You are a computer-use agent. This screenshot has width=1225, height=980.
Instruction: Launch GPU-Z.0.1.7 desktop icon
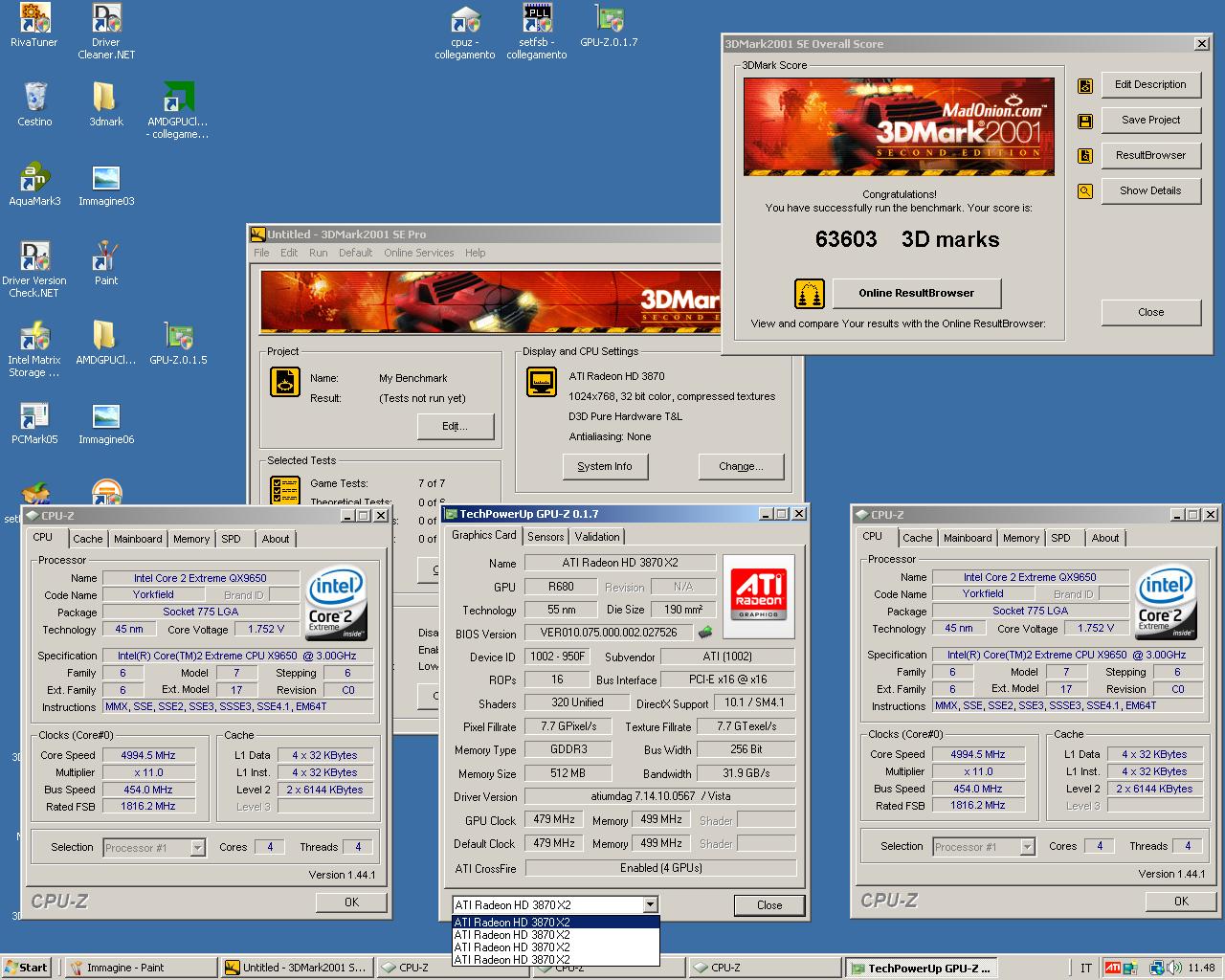pos(609,18)
